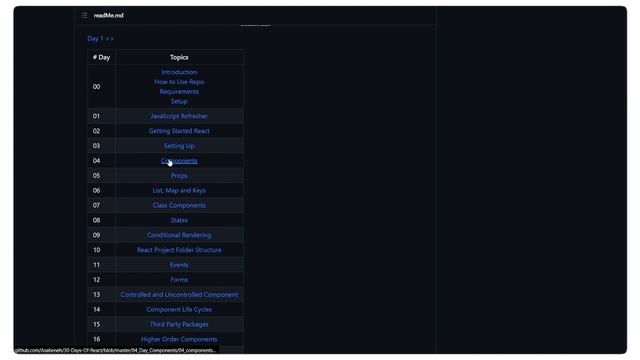Open the Conditional Rendering link
This screenshot has height=360, width=640.
[x=179, y=236]
